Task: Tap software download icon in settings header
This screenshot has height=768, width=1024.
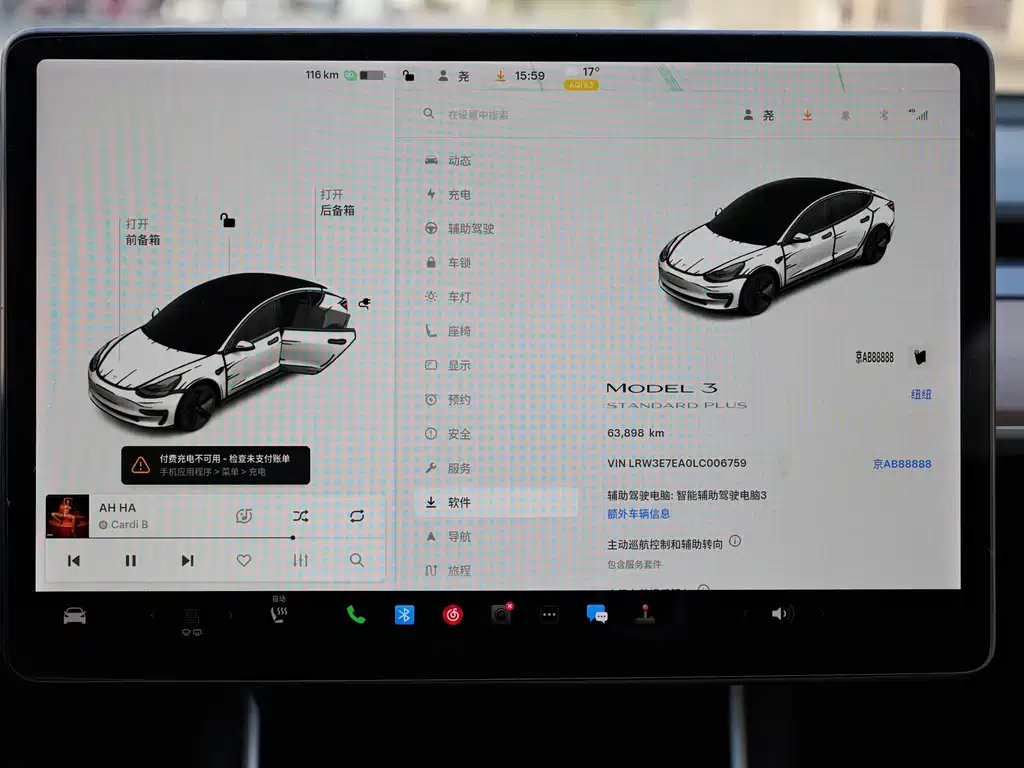Action: (808, 115)
